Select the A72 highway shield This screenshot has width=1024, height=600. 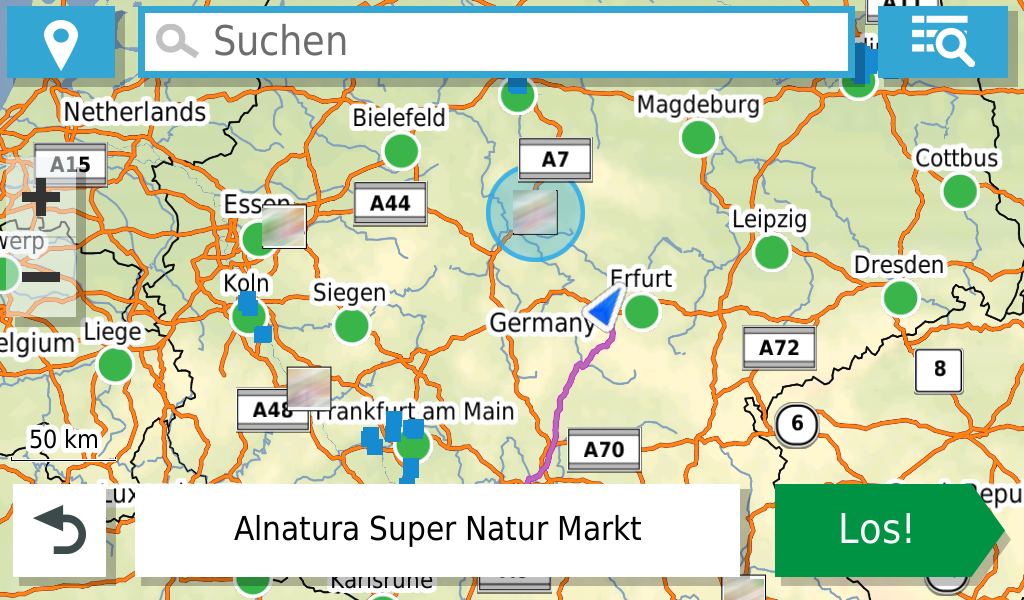[x=779, y=348]
